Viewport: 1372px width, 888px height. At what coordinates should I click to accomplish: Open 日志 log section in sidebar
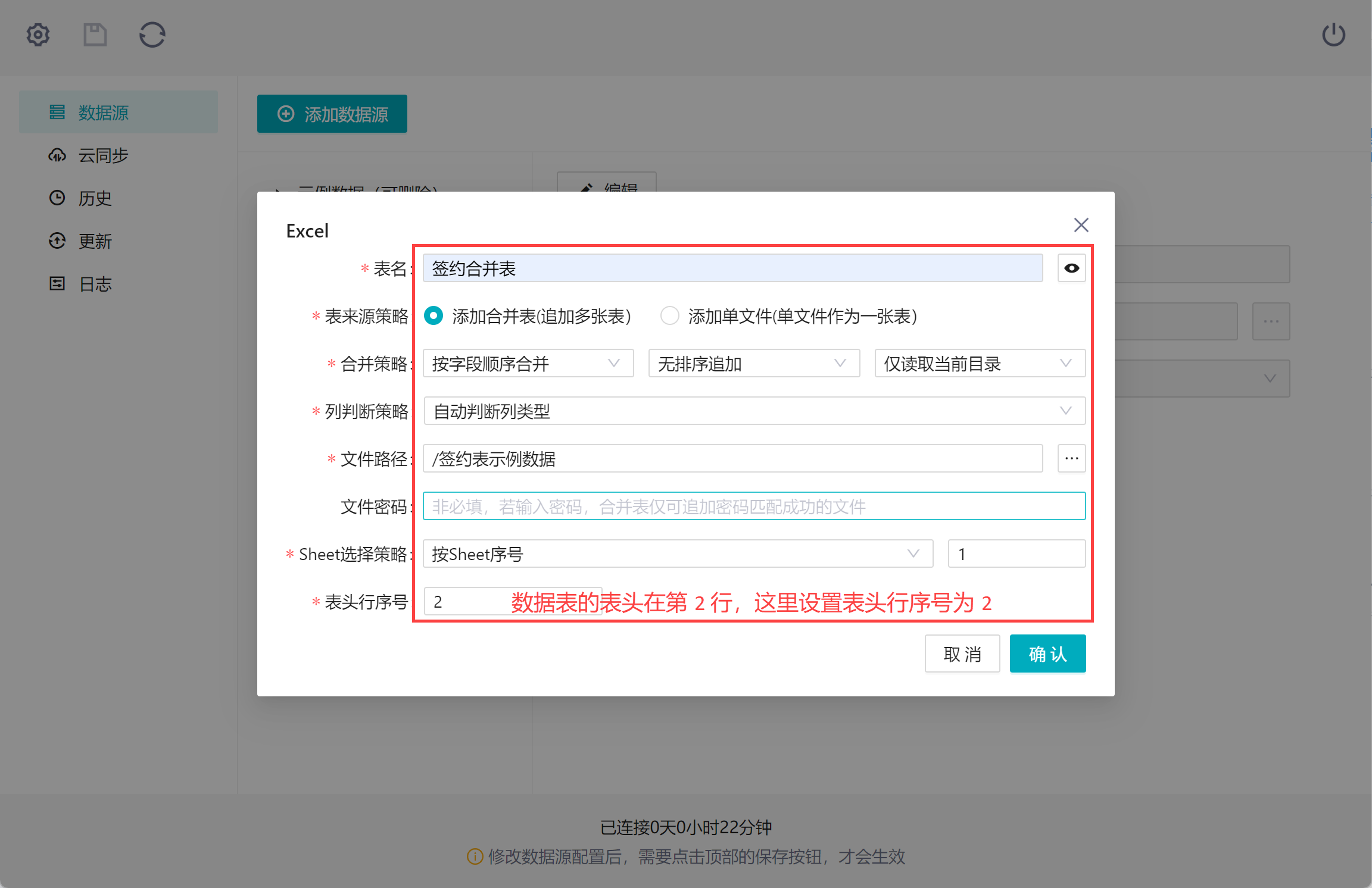[x=95, y=284]
